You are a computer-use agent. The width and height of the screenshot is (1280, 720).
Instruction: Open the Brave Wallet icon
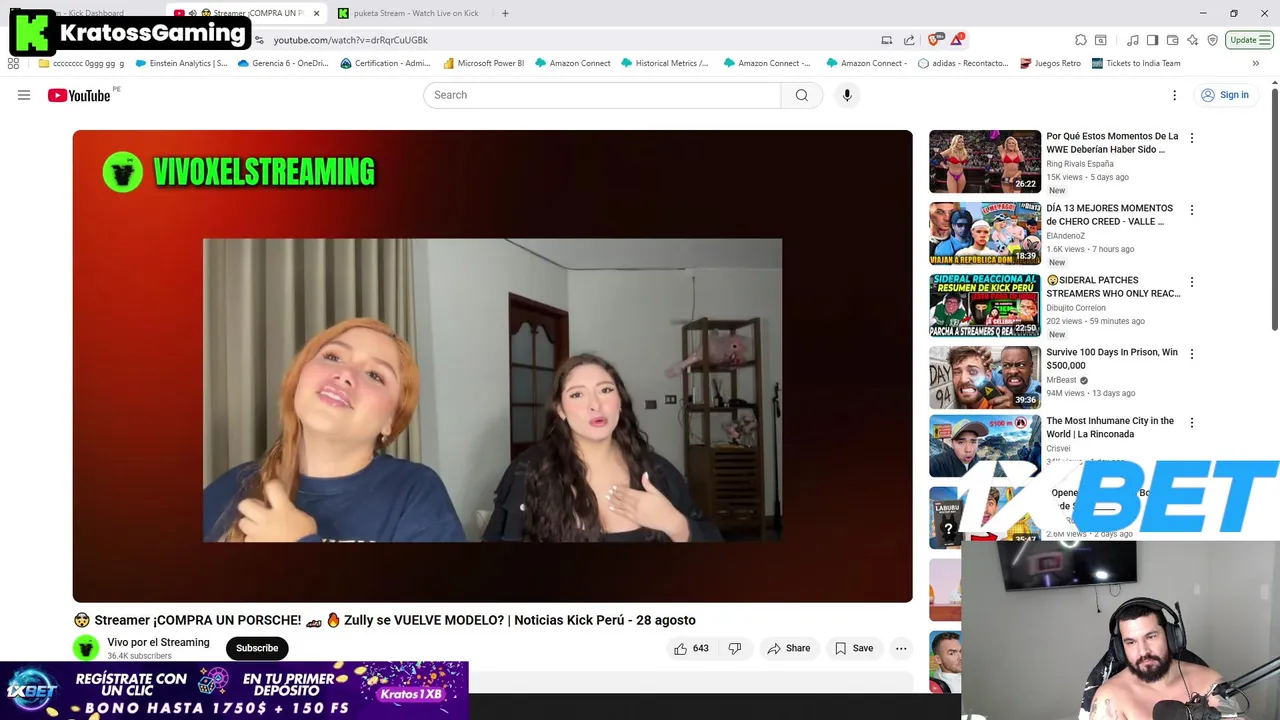click(1172, 40)
